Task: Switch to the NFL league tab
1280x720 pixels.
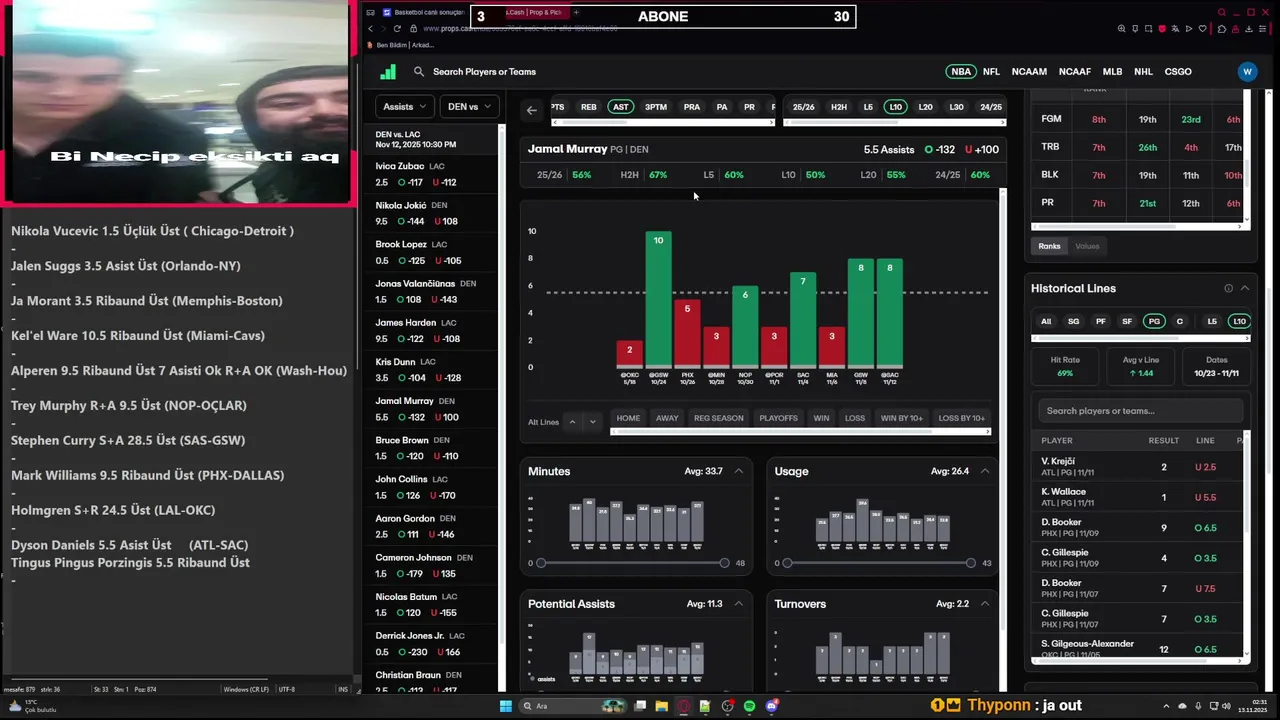Action: pos(991,72)
